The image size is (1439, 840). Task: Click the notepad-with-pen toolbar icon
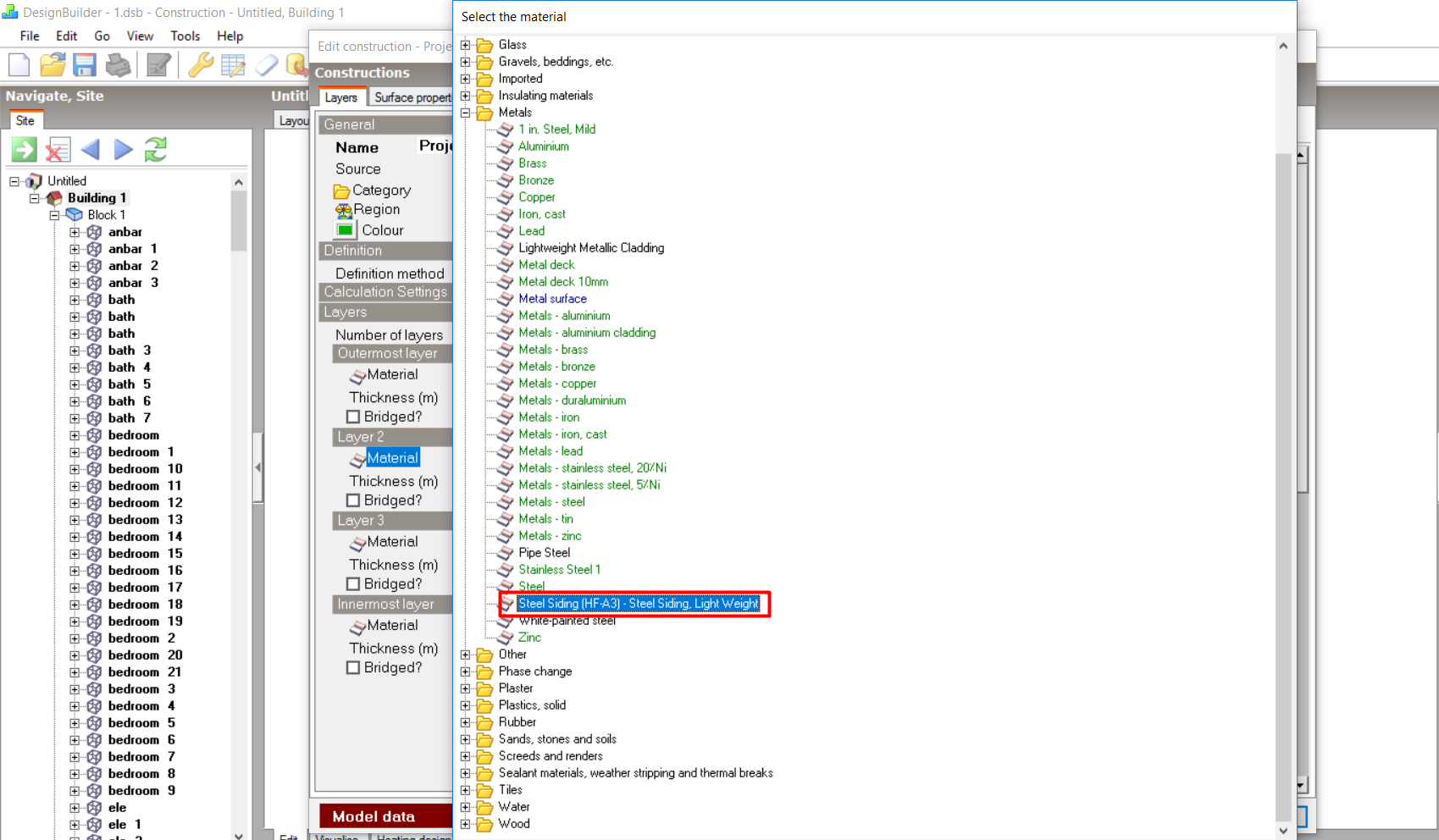(158, 64)
